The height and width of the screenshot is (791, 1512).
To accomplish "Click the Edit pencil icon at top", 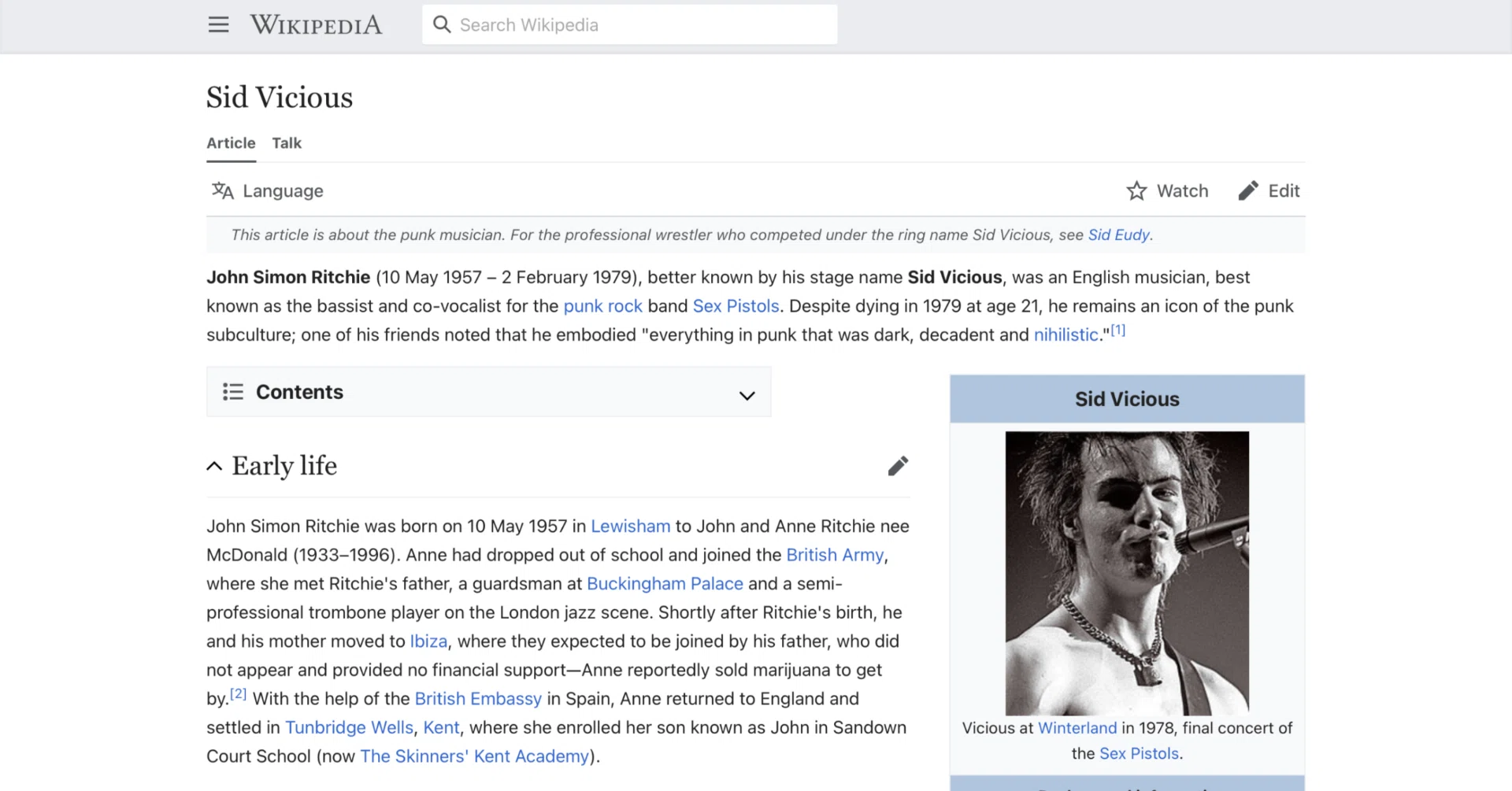I will [x=1248, y=191].
